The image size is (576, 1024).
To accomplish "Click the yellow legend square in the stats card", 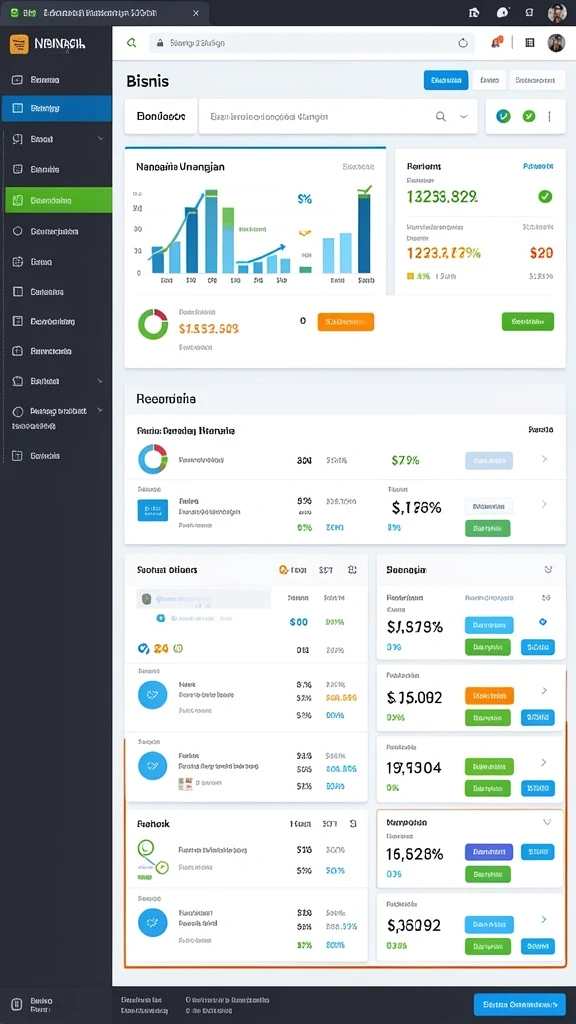I will (x=410, y=276).
